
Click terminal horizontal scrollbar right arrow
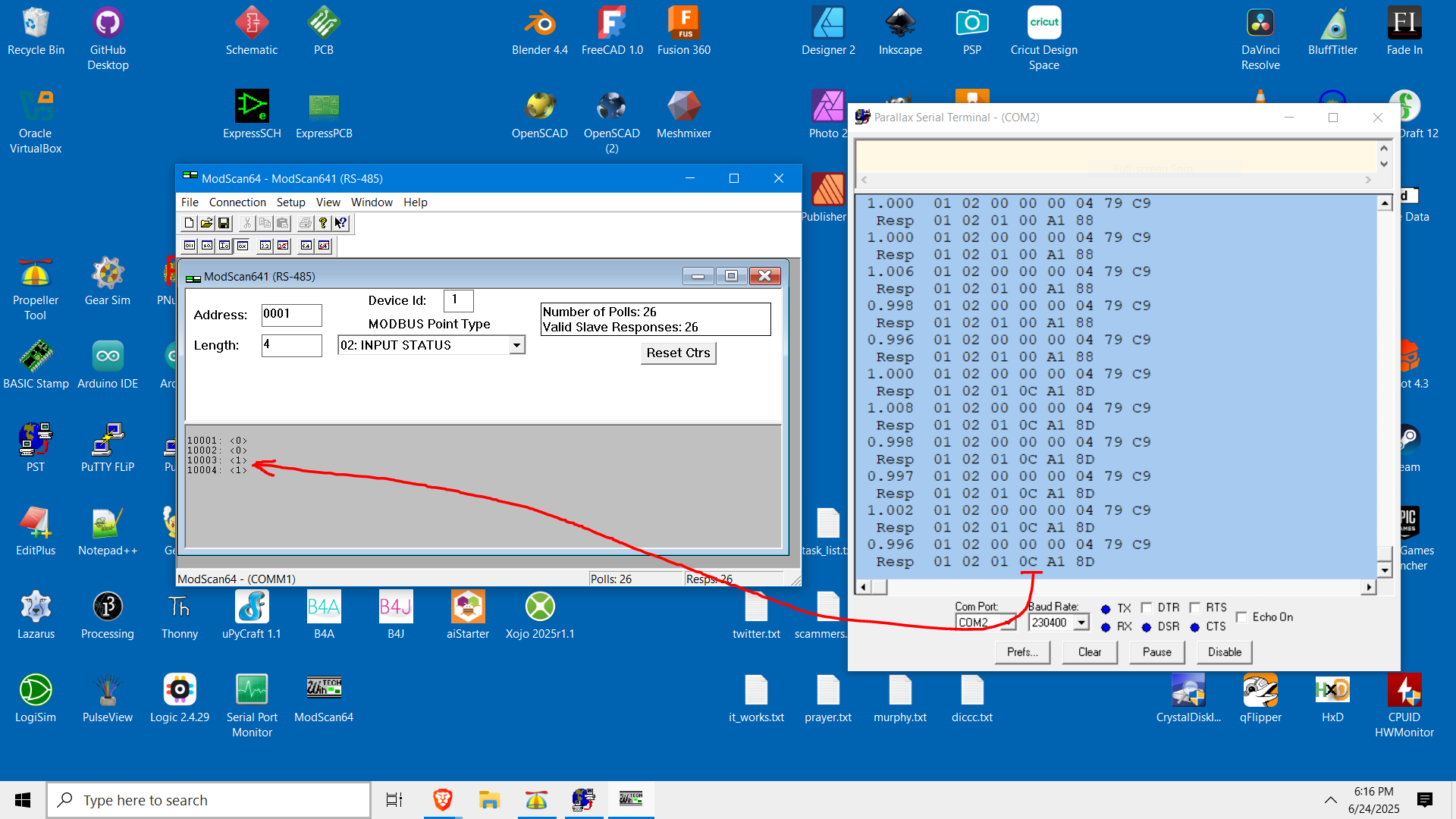tap(1369, 587)
